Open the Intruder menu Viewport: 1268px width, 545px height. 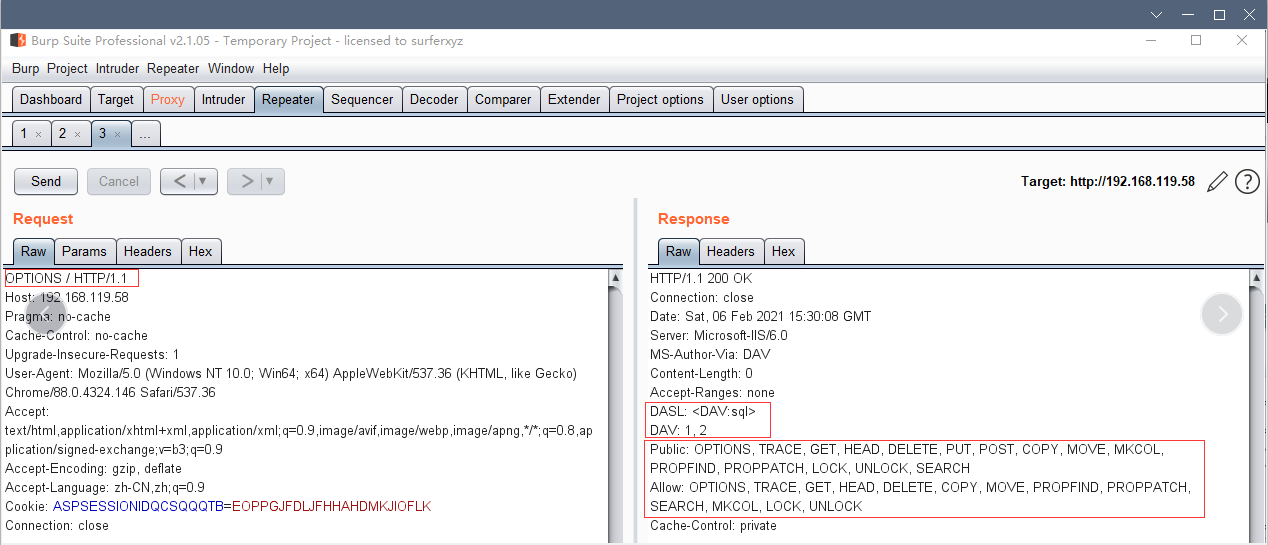tap(118, 69)
